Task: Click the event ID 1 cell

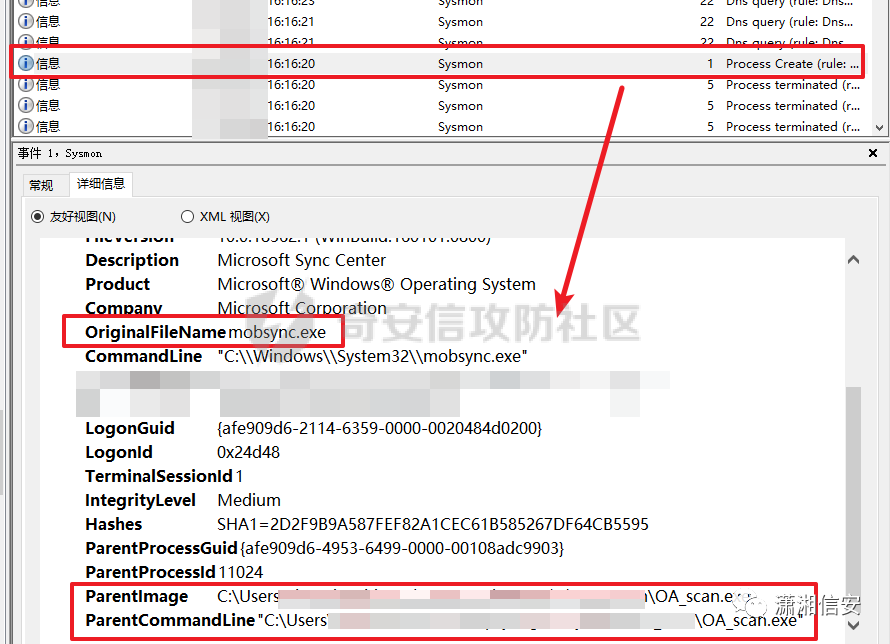Action: (710, 64)
